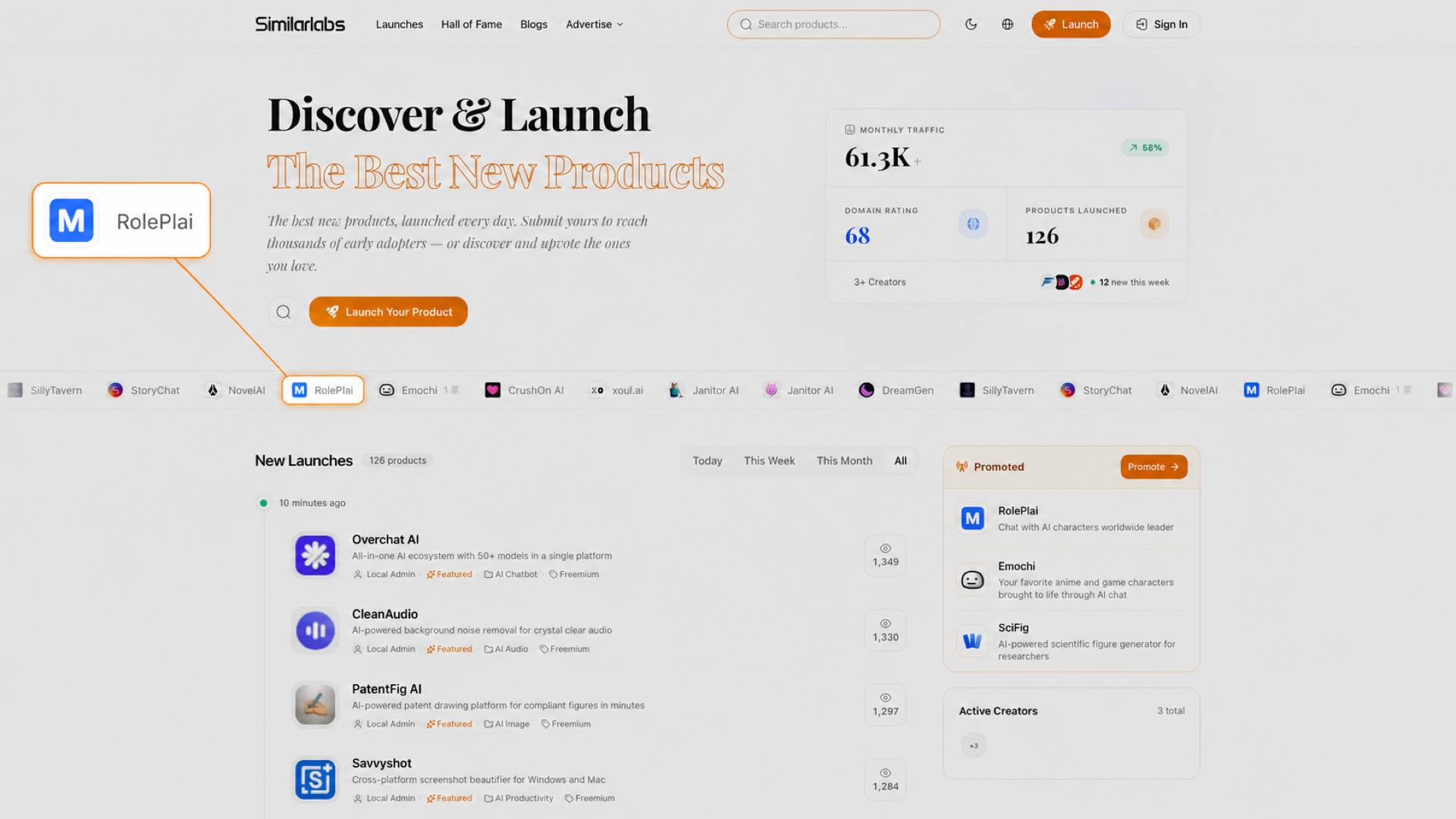Click the '126 products' count badge

(397, 461)
